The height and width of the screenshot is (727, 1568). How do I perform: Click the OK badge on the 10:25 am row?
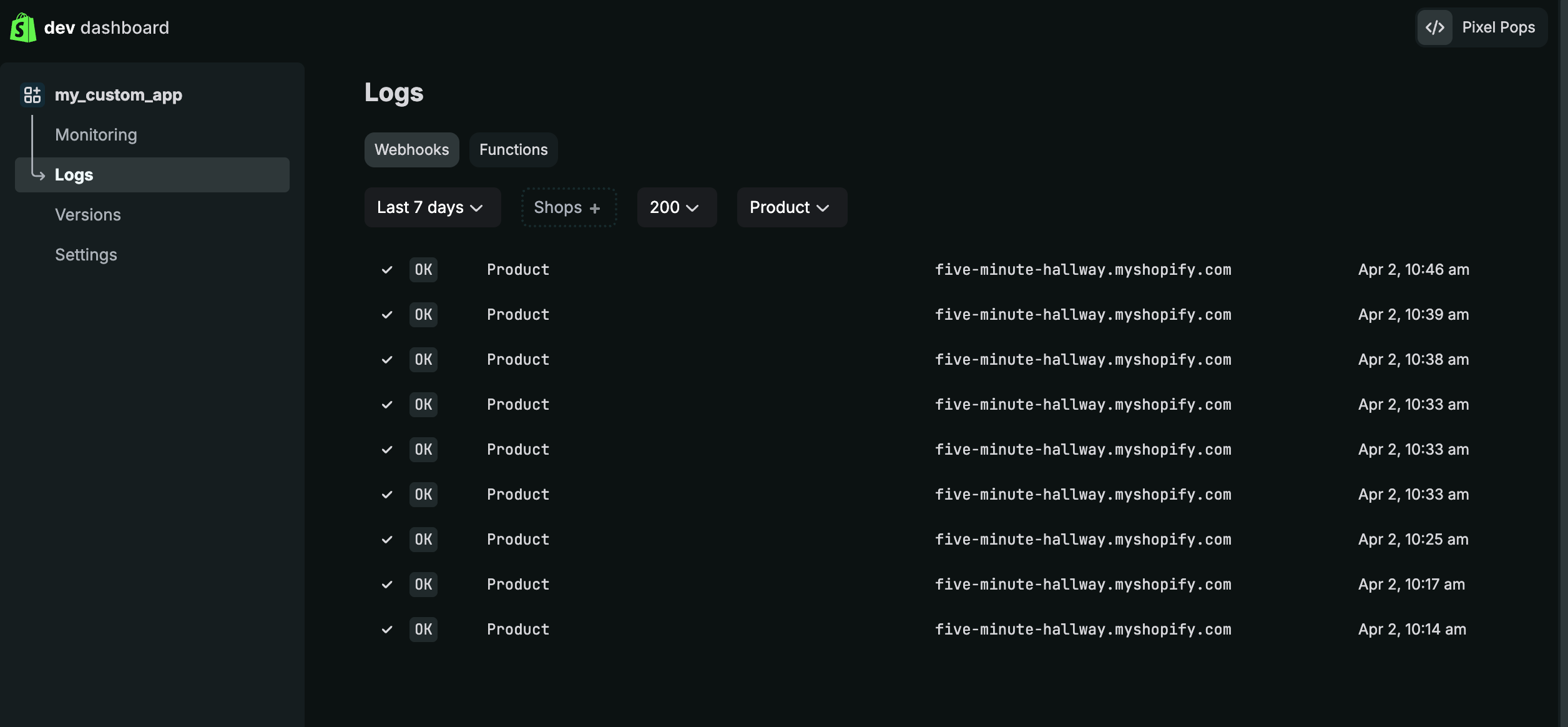[x=423, y=540]
